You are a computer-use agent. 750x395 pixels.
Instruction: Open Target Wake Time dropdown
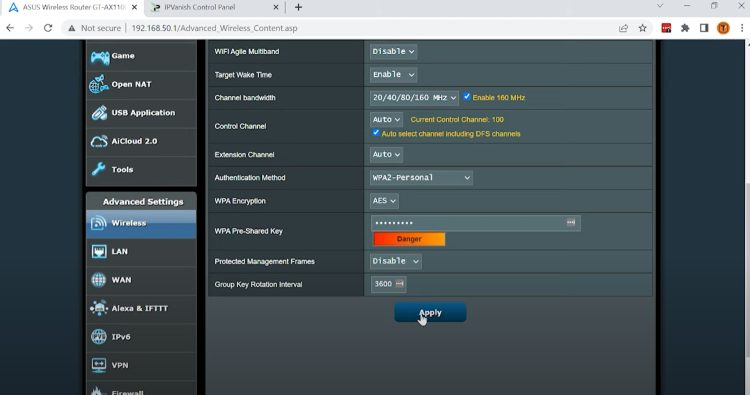[393, 75]
